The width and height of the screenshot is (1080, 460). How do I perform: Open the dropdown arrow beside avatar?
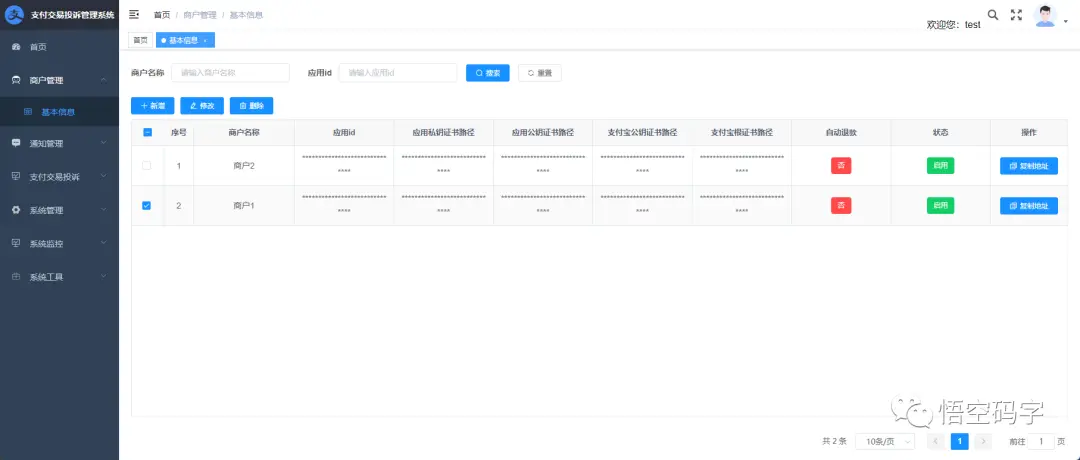(1066, 21)
